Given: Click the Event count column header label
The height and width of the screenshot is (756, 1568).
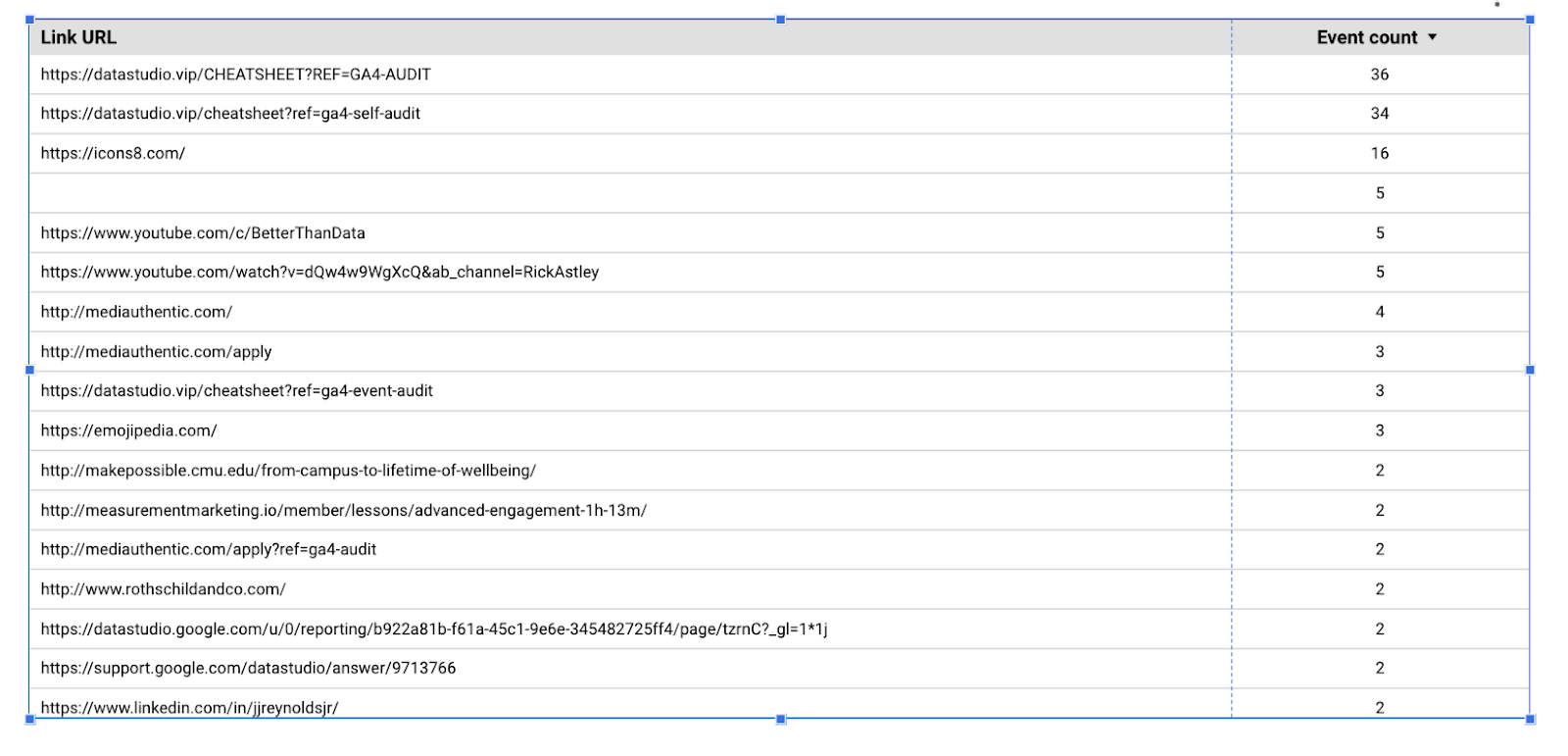Looking at the screenshot, I should [1367, 37].
